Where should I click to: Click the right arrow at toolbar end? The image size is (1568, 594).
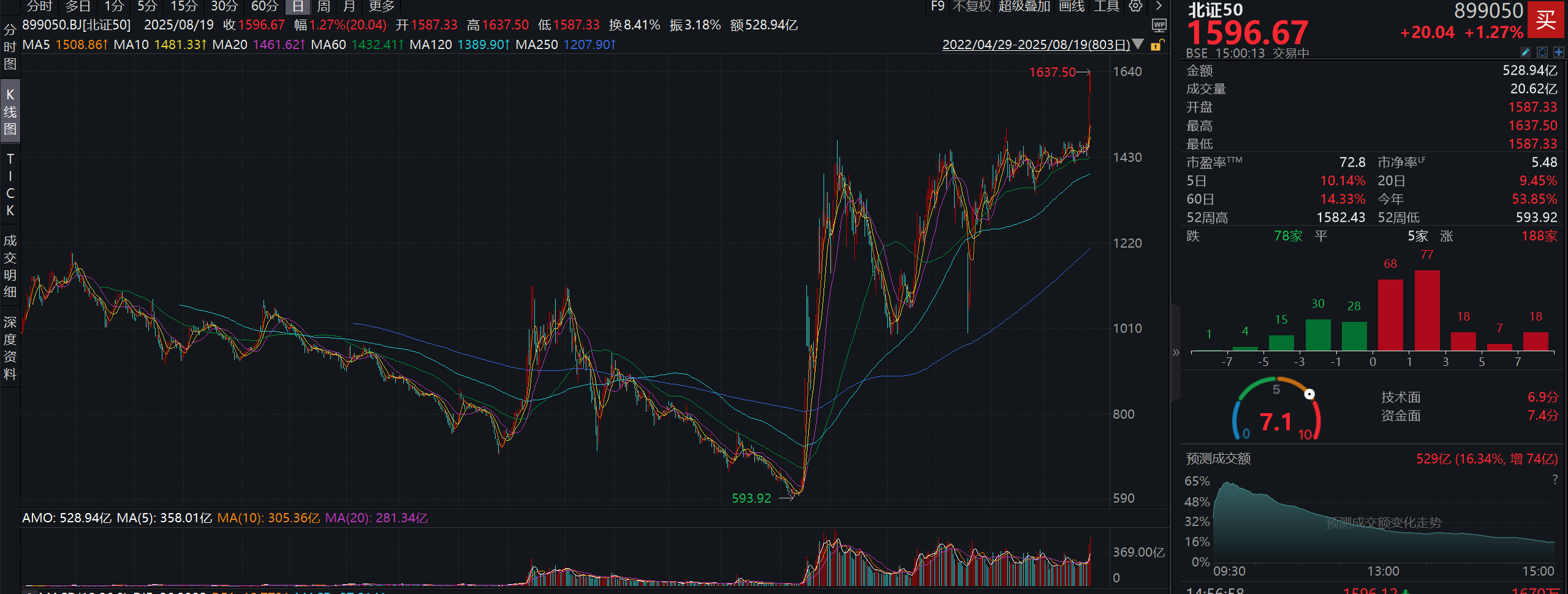coord(1158,6)
